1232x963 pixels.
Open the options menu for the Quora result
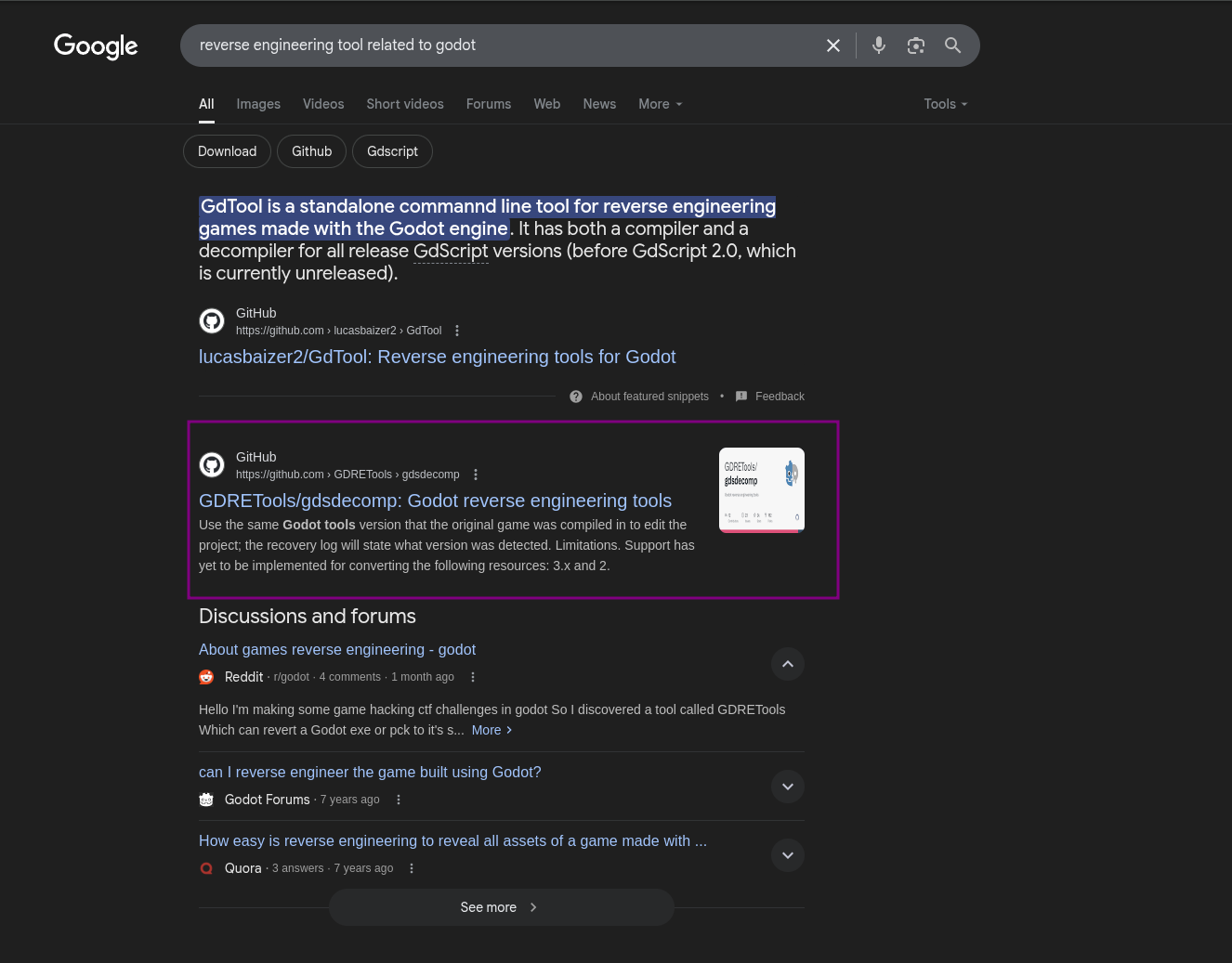click(x=412, y=868)
